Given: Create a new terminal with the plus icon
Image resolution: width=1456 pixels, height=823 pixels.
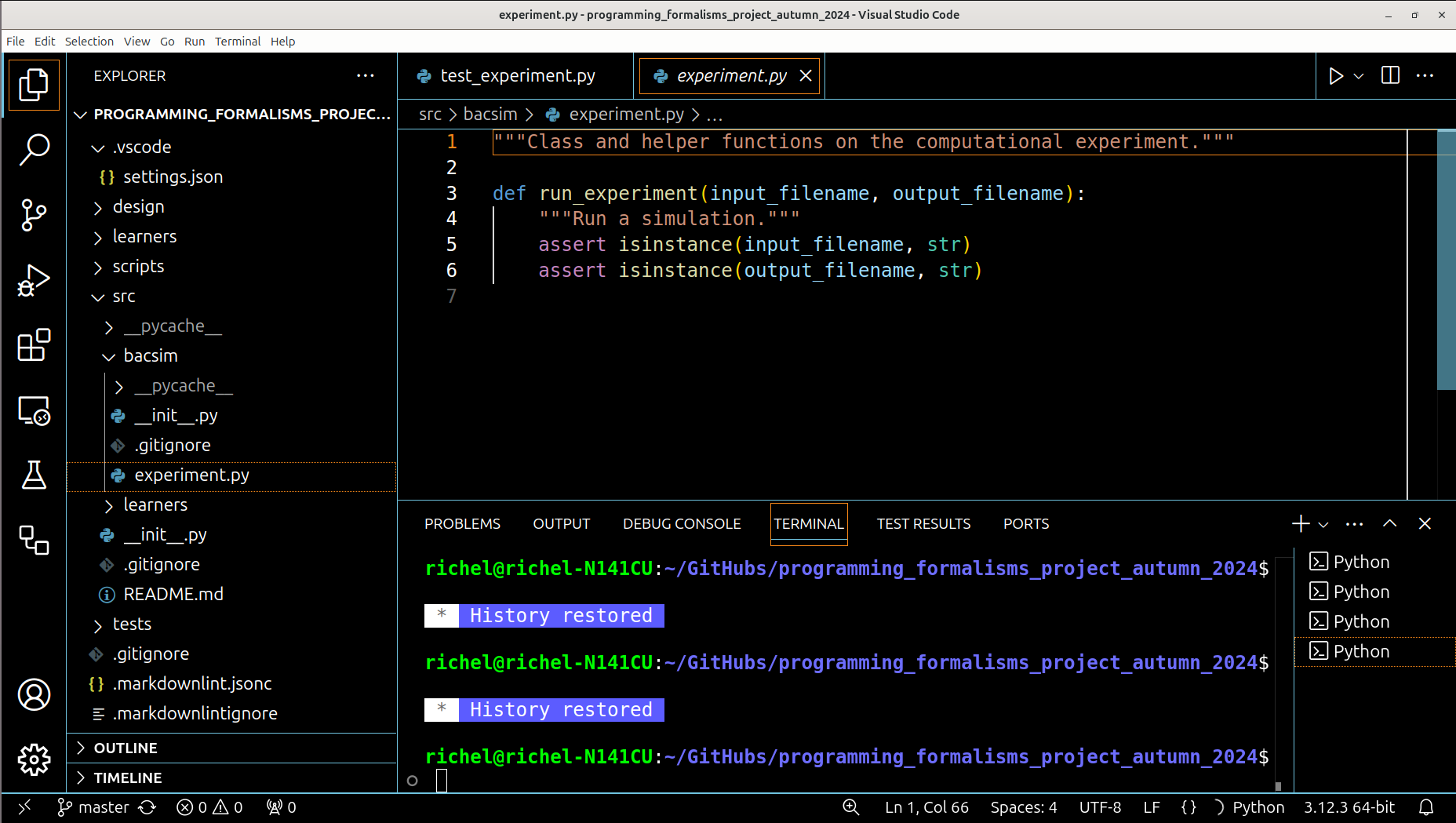Looking at the screenshot, I should [1299, 523].
